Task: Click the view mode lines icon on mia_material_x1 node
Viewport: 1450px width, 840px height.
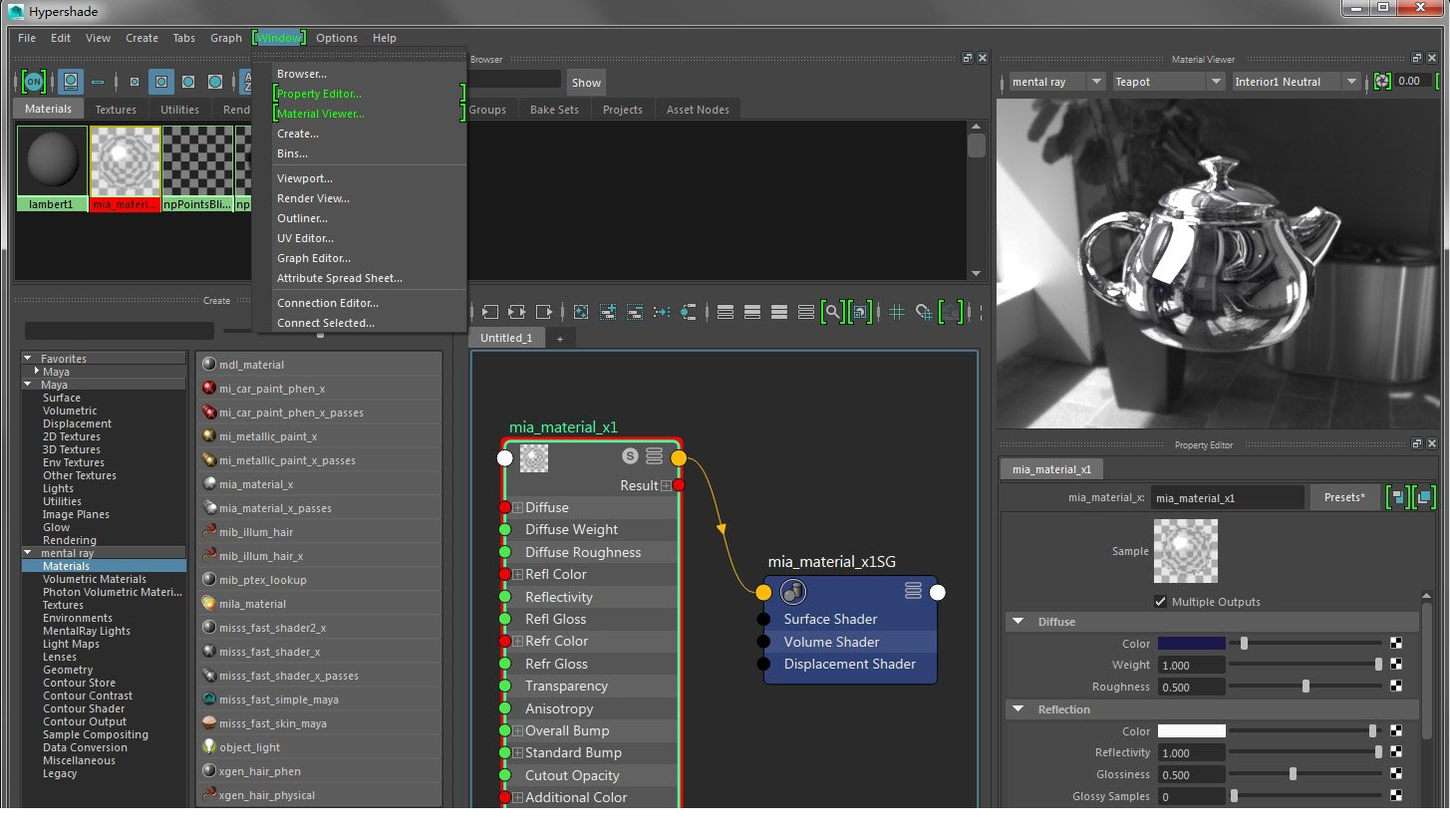Action: click(654, 456)
